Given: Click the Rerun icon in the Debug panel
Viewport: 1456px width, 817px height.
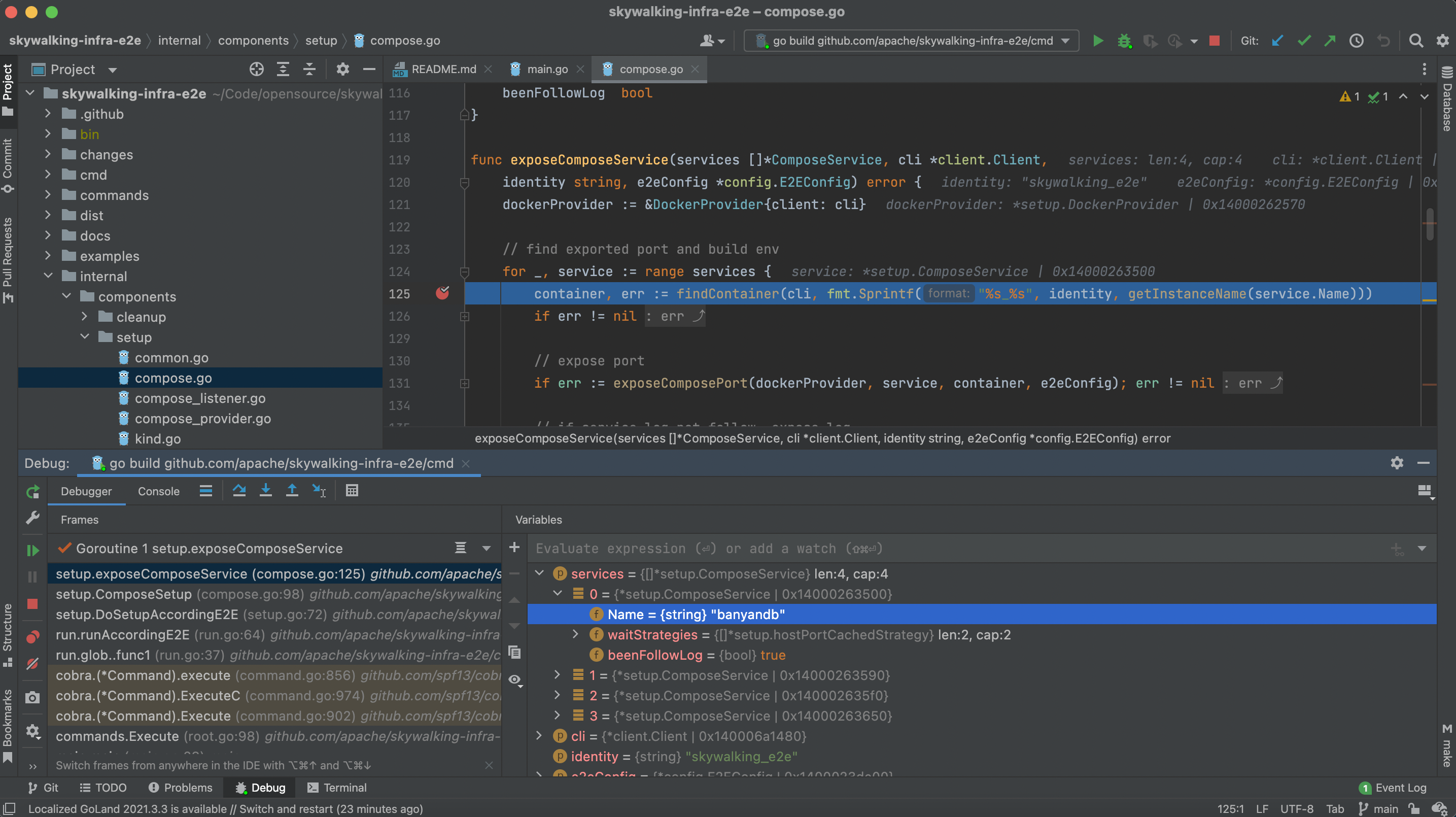Looking at the screenshot, I should coord(32,491).
